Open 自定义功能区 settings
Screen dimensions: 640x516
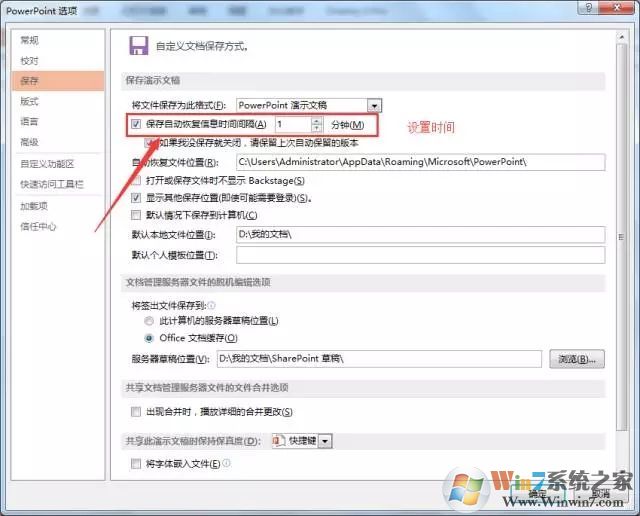47,164
